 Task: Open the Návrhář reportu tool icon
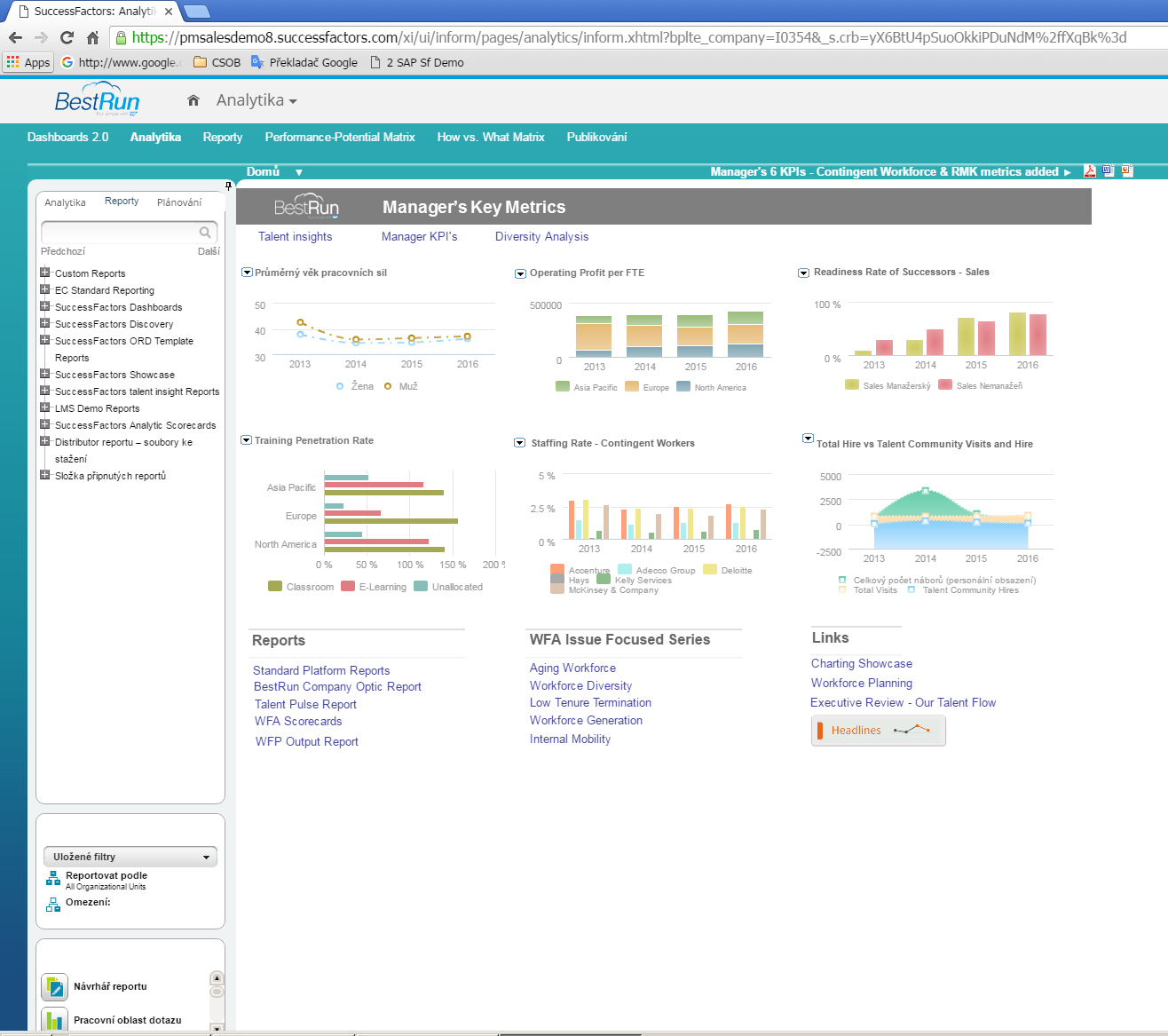(x=55, y=987)
